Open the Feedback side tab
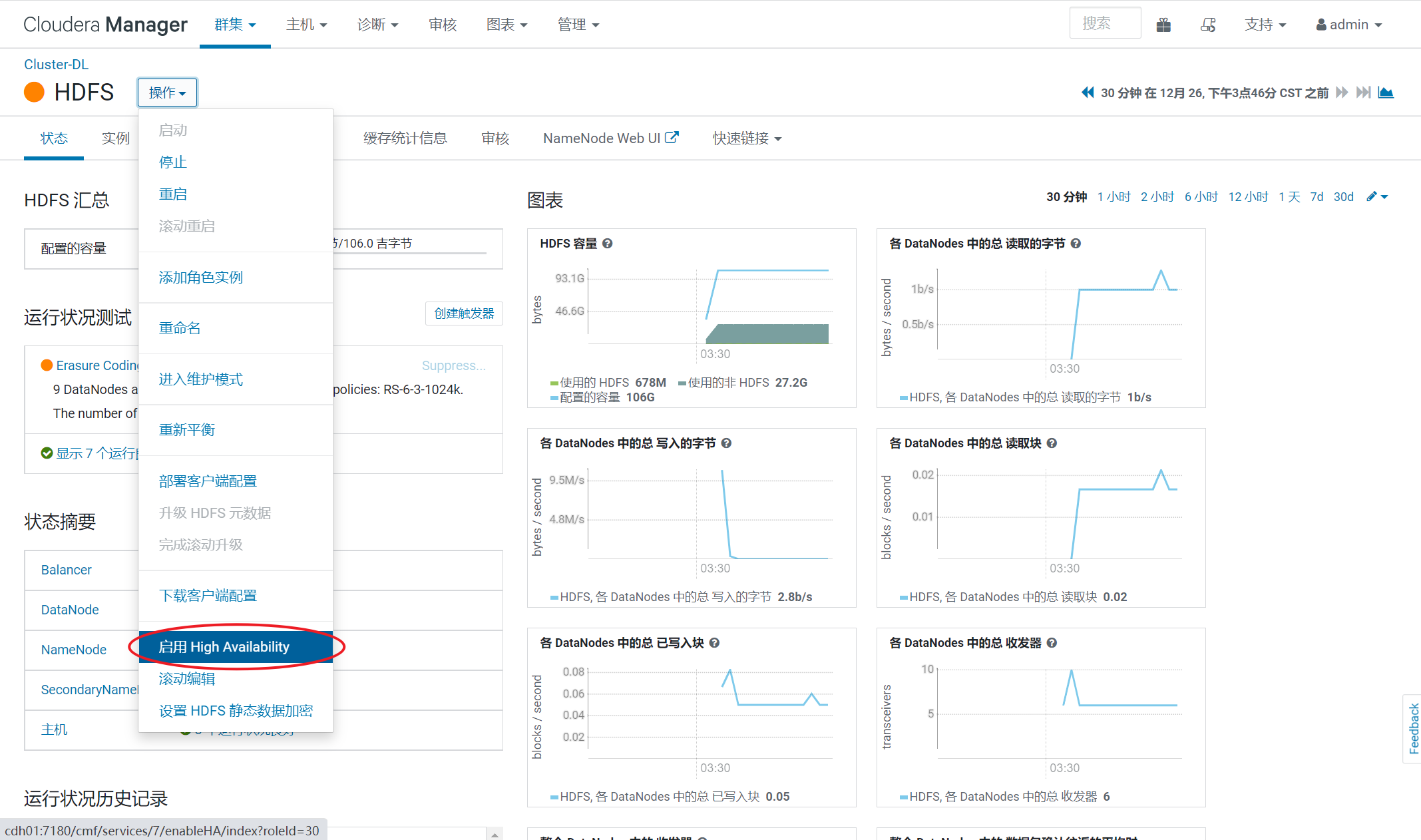 pyautogui.click(x=1413, y=728)
